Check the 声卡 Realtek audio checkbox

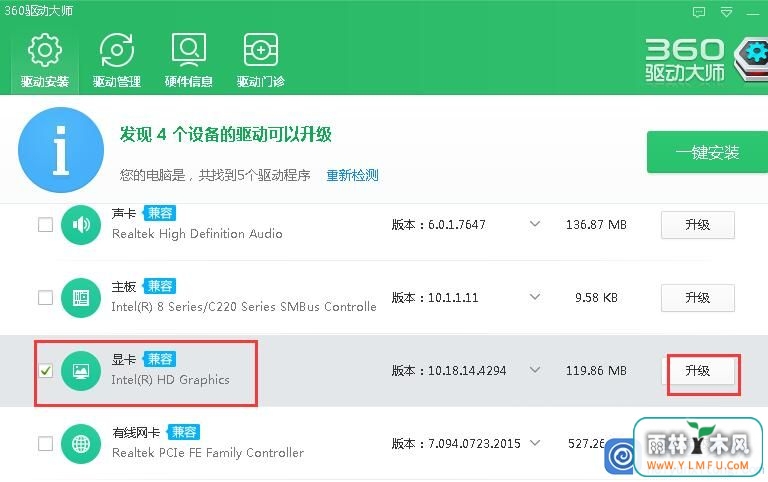coord(46,225)
